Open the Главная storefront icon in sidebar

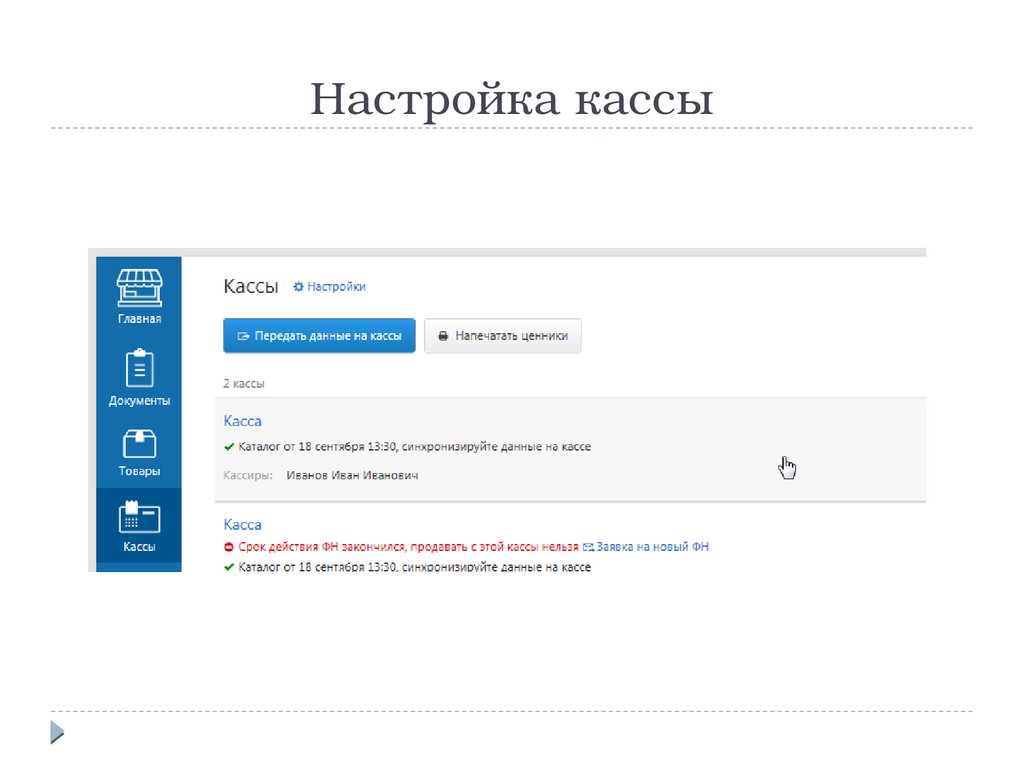tap(139, 288)
